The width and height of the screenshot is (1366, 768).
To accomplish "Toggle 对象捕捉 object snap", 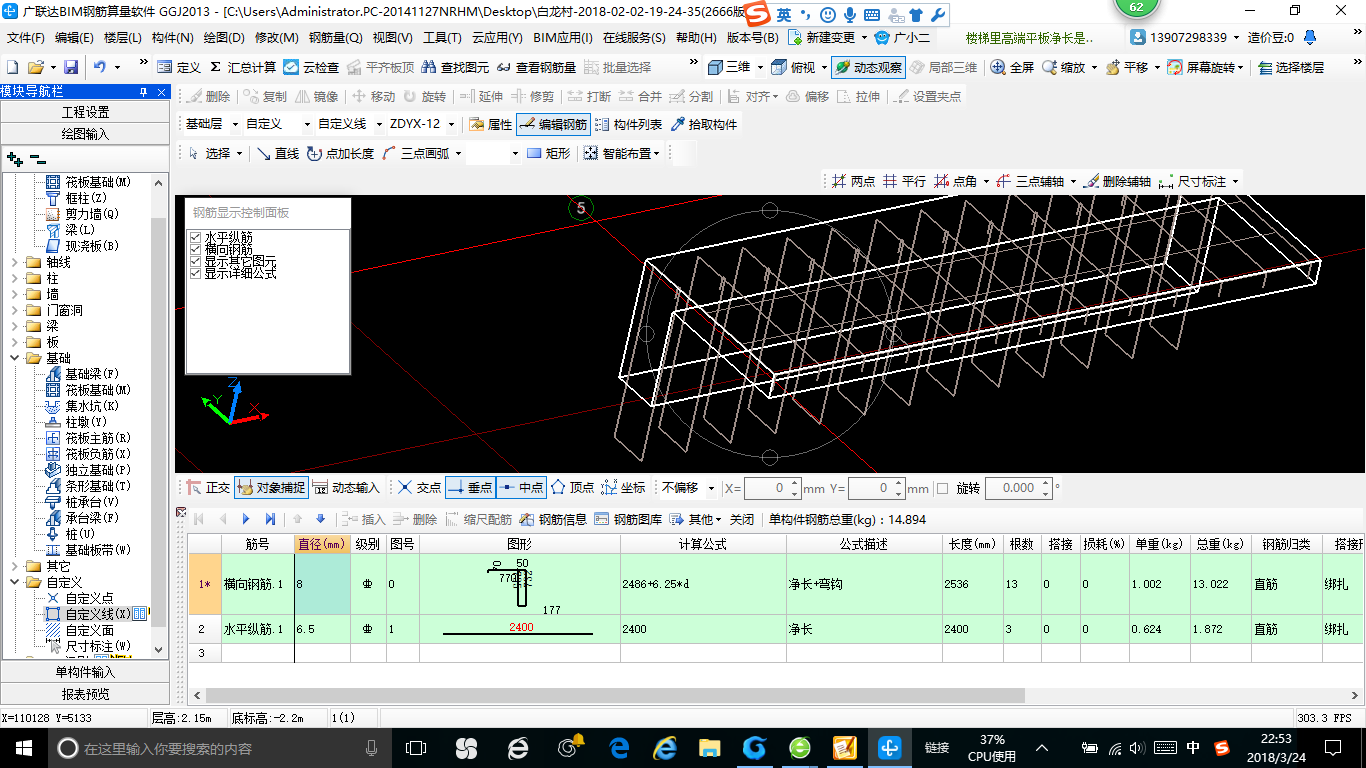I will click(x=270, y=488).
